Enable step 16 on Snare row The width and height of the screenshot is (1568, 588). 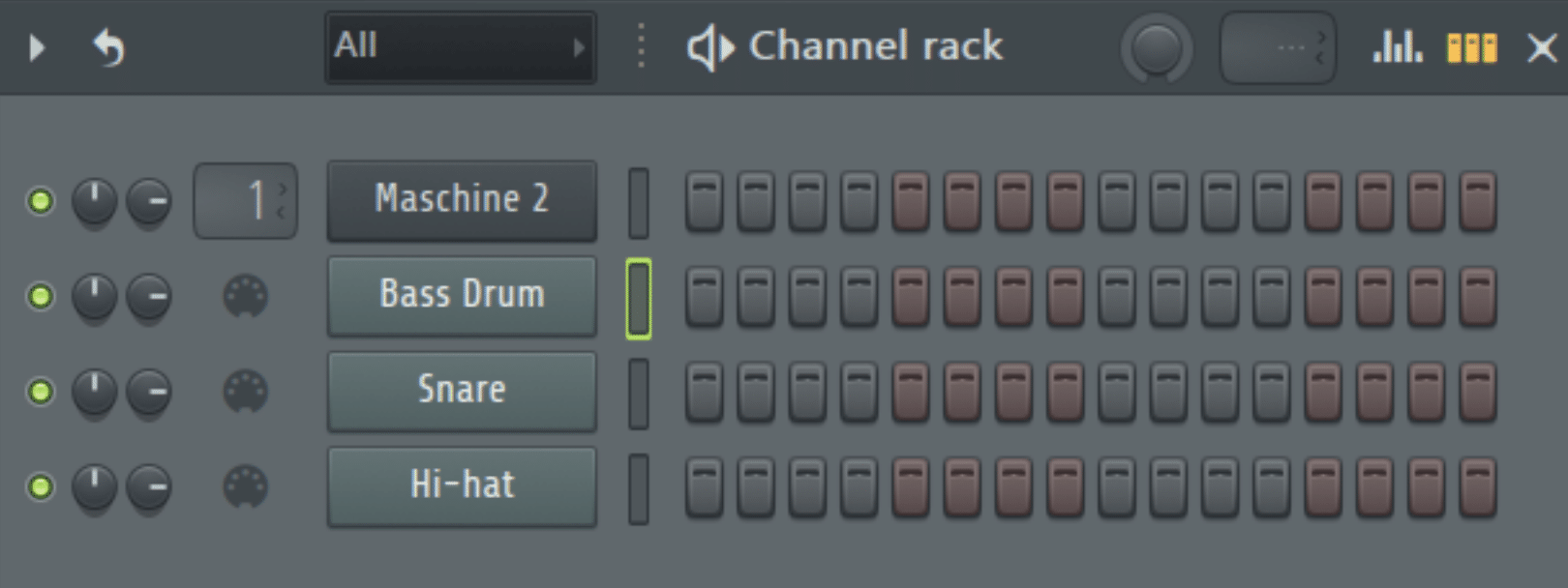coord(1478,392)
